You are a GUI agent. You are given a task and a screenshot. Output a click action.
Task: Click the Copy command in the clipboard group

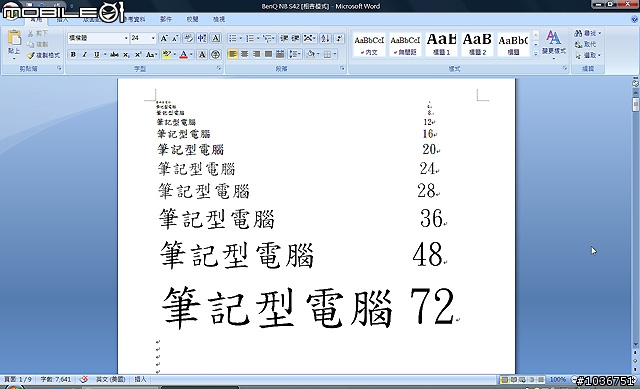38,44
